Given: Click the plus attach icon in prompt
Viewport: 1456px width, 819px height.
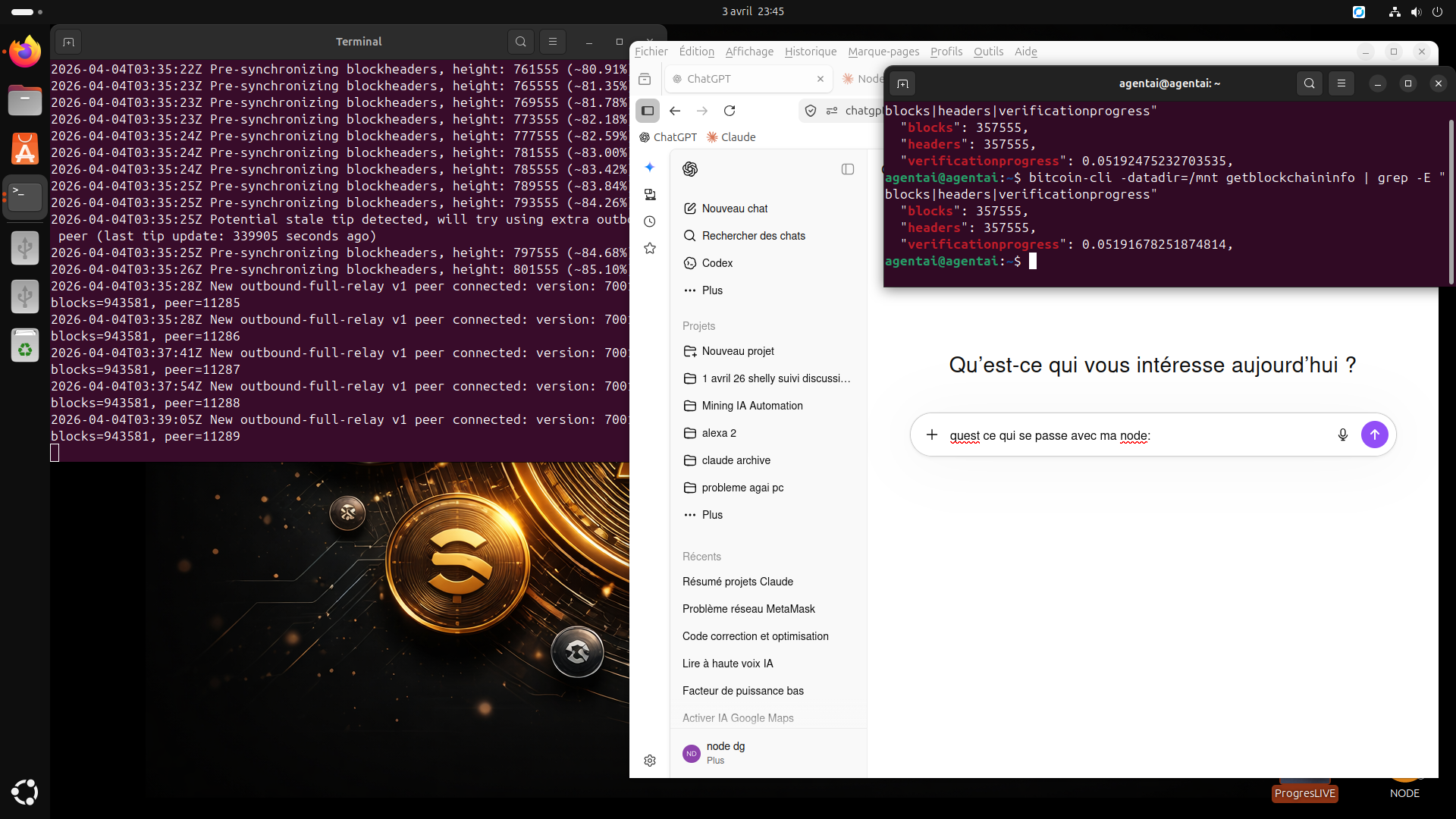Looking at the screenshot, I should (932, 435).
